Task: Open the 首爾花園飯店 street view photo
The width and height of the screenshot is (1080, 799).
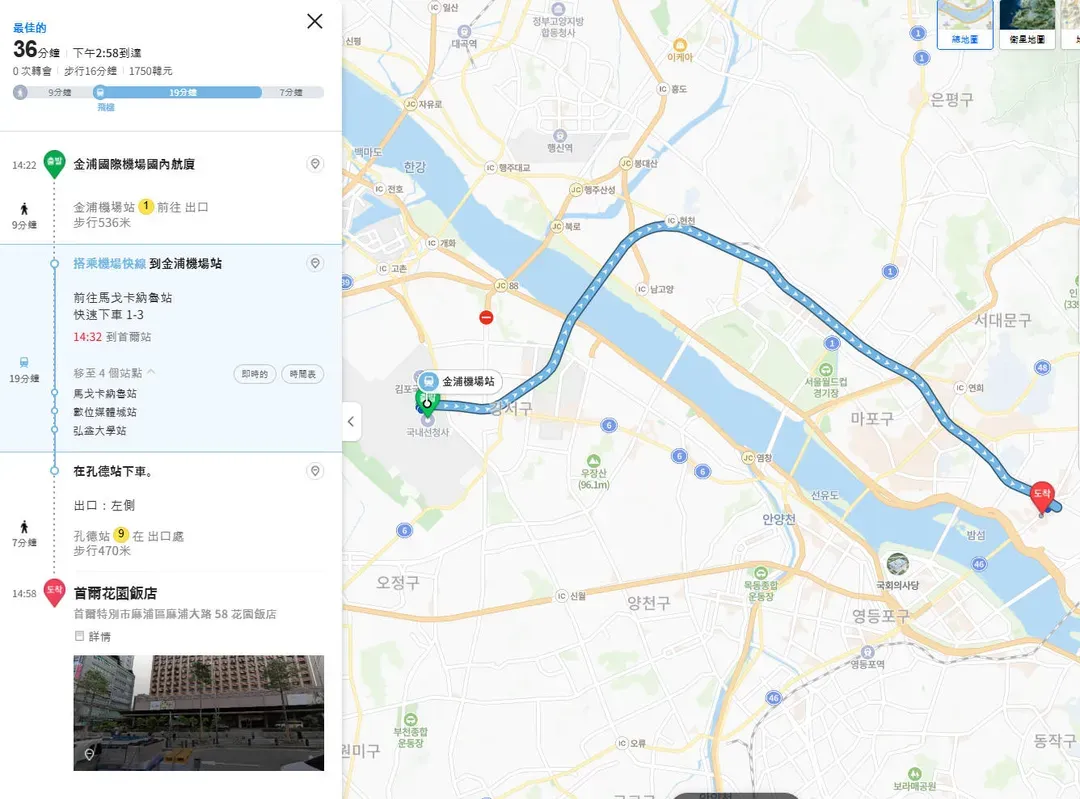Action: click(x=198, y=712)
